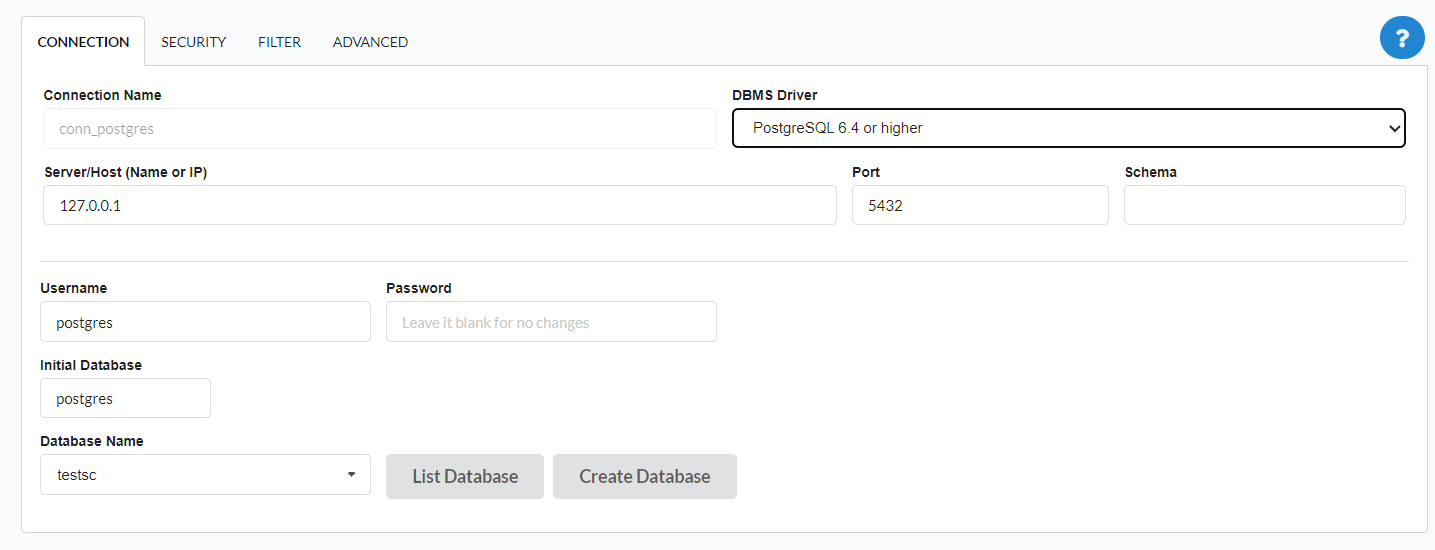The image size is (1435, 550).
Task: Click the DBMS Driver label text
Action: tap(774, 95)
